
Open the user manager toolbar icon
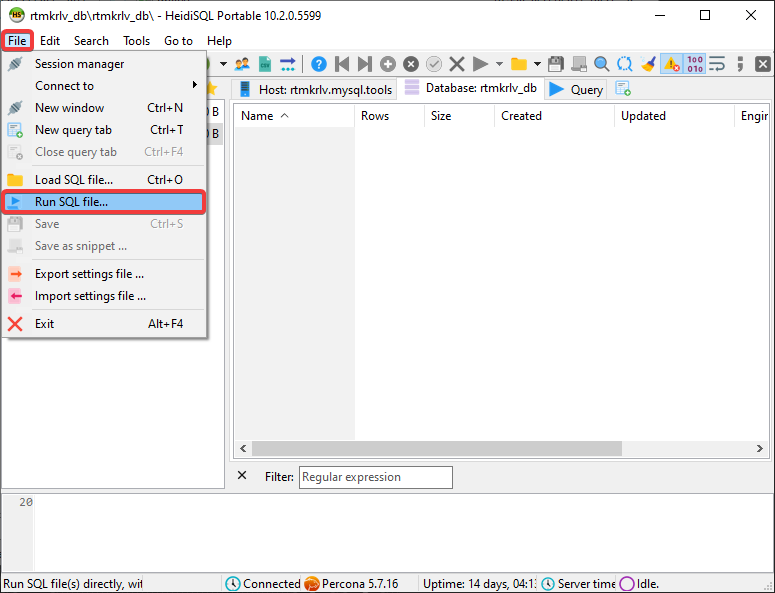click(242, 64)
